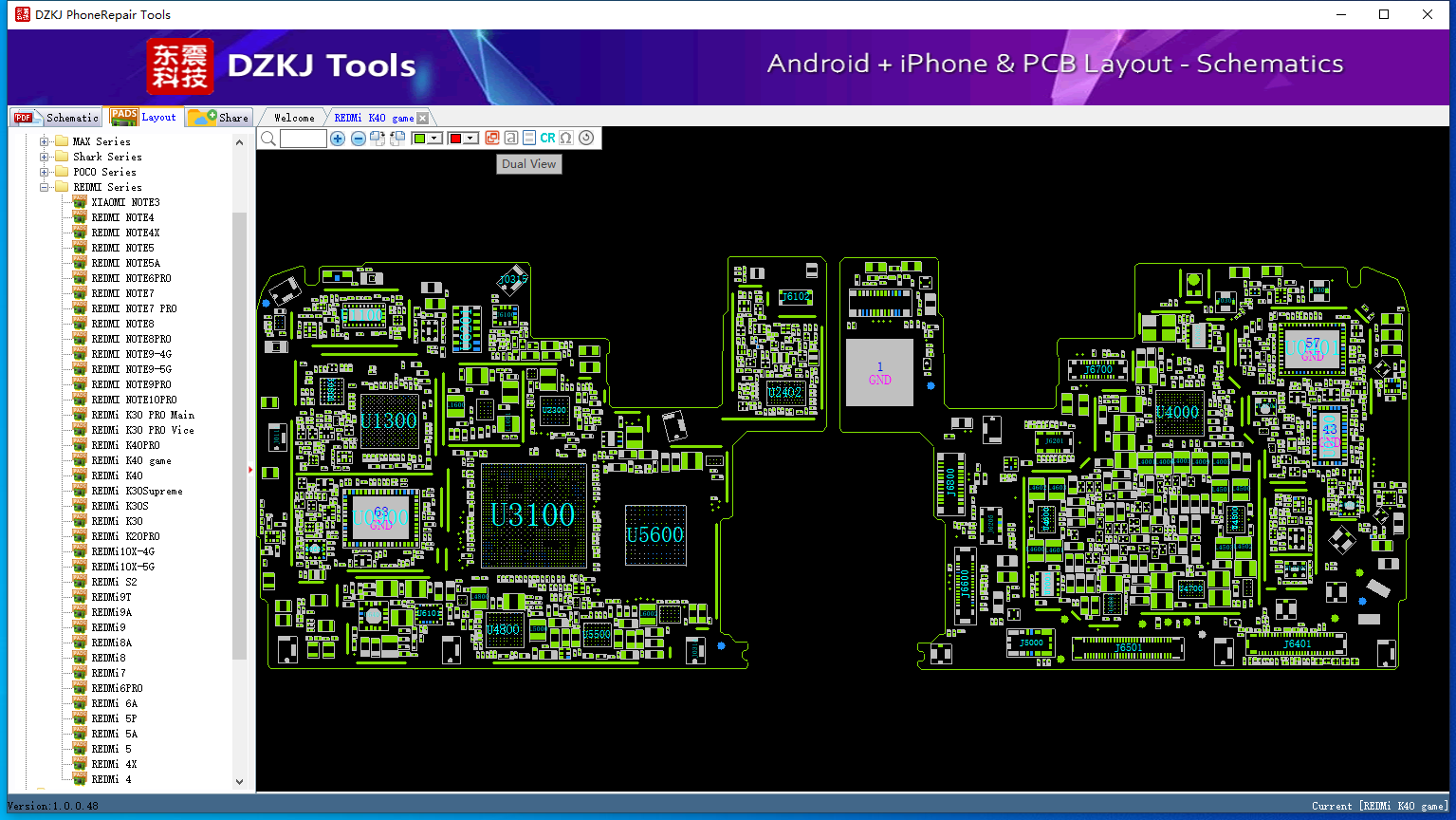1456x820 pixels.
Task: Click the letter 'a' text display icon
Action: click(x=510, y=139)
